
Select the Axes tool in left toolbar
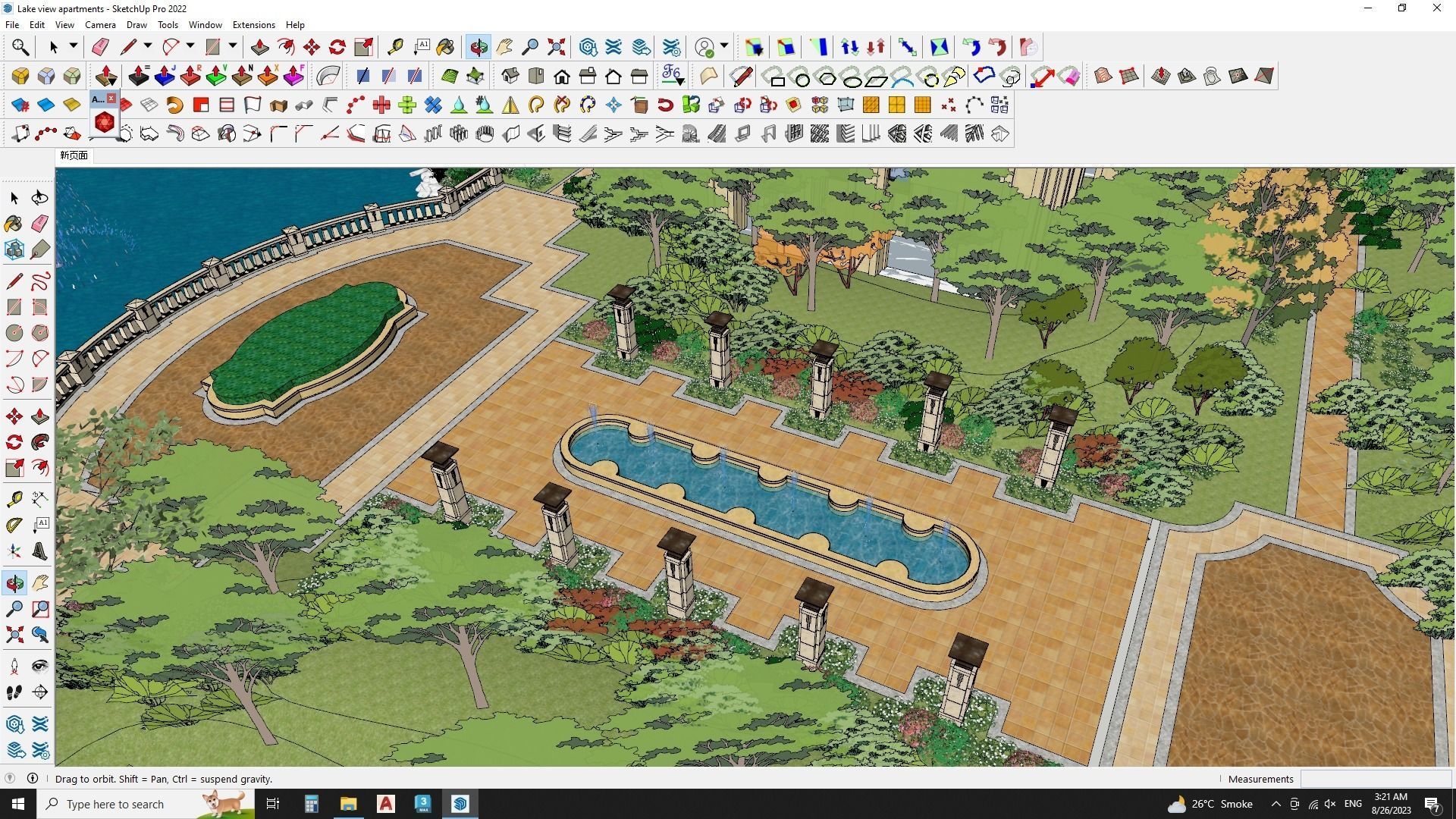pos(14,551)
